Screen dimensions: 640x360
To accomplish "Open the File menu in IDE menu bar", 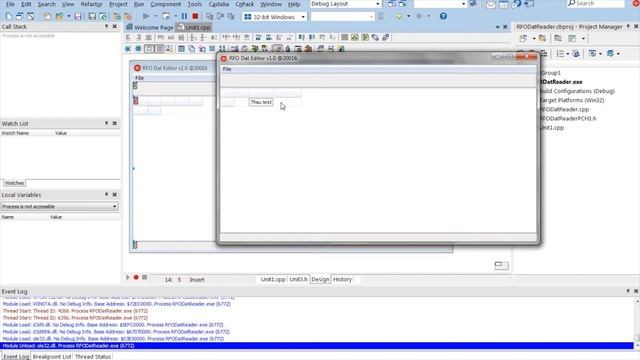I will (x=10, y=4).
